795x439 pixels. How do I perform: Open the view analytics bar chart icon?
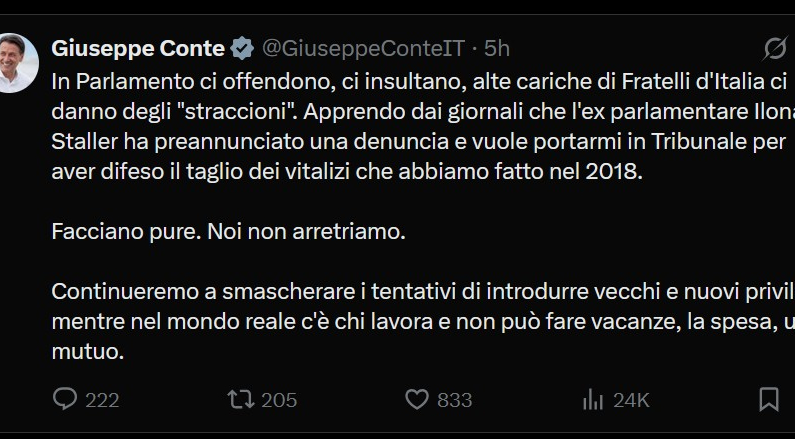pyautogui.click(x=594, y=400)
